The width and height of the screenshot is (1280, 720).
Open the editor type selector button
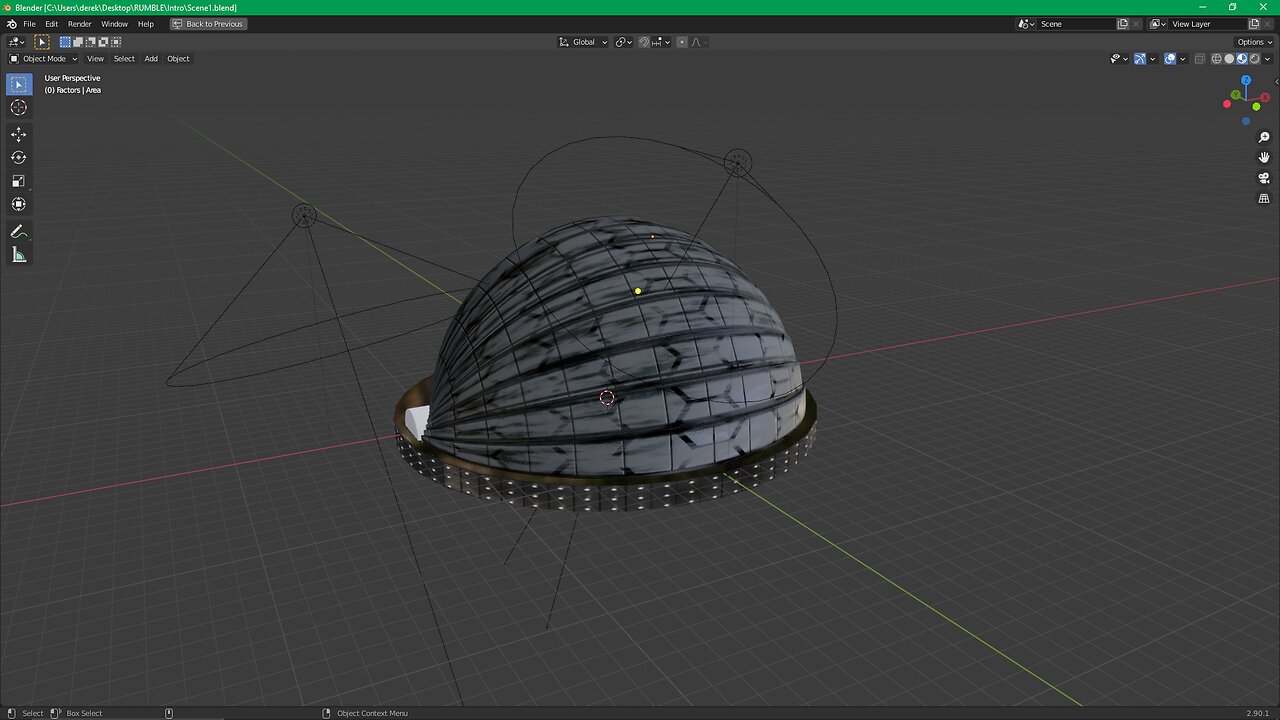pyautogui.click(x=16, y=42)
